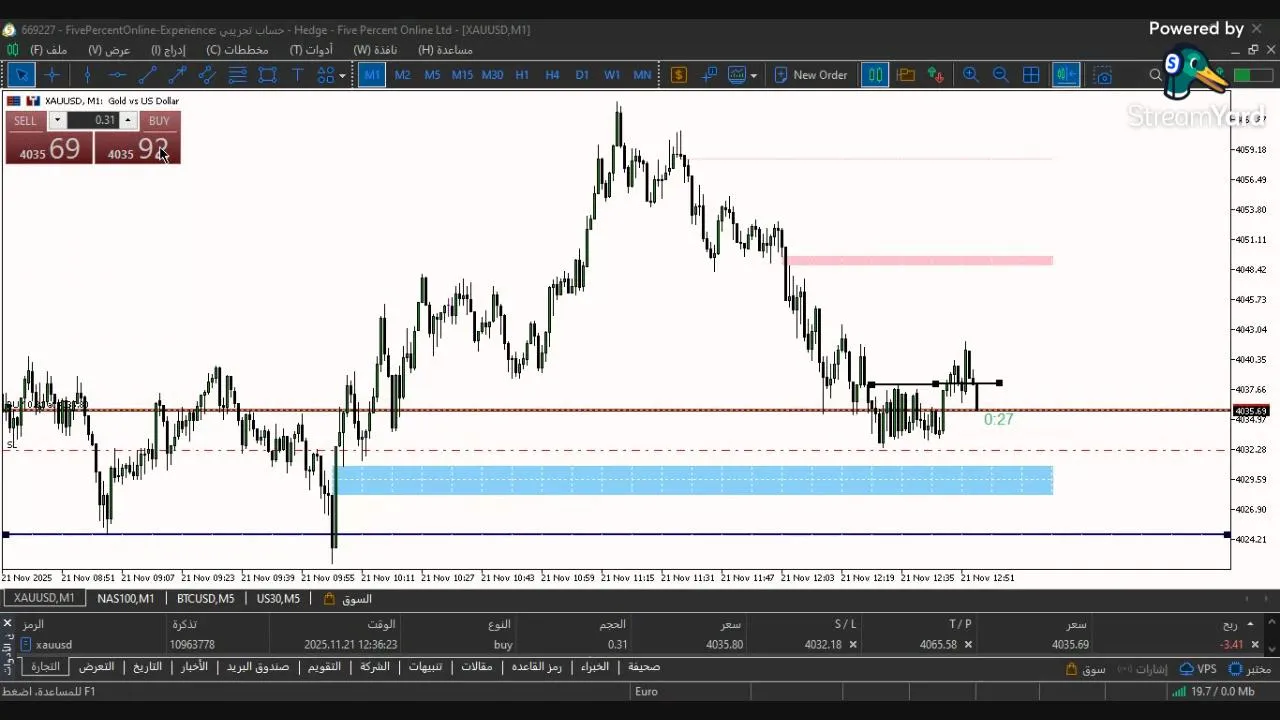Viewport: 1280px width, 720px height.
Task: Click the lot volume field 0.31
Action: [x=93, y=120]
